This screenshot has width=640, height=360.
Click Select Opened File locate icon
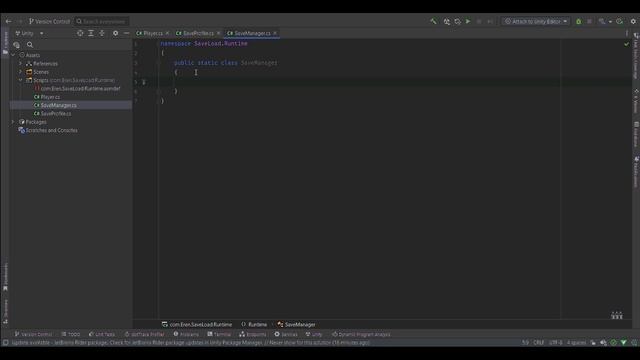click(80, 33)
